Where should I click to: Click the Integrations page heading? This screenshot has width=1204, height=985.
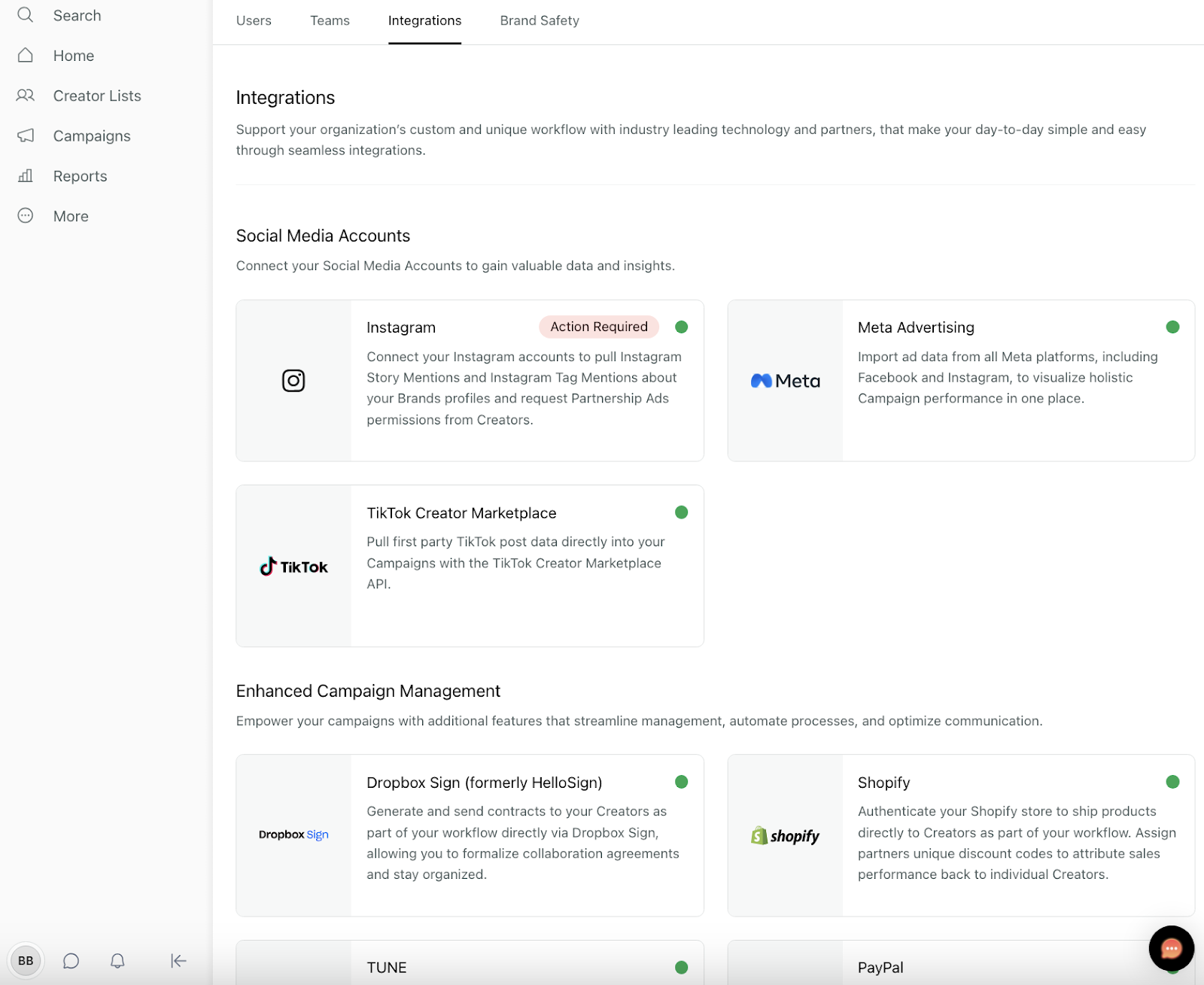pos(285,98)
